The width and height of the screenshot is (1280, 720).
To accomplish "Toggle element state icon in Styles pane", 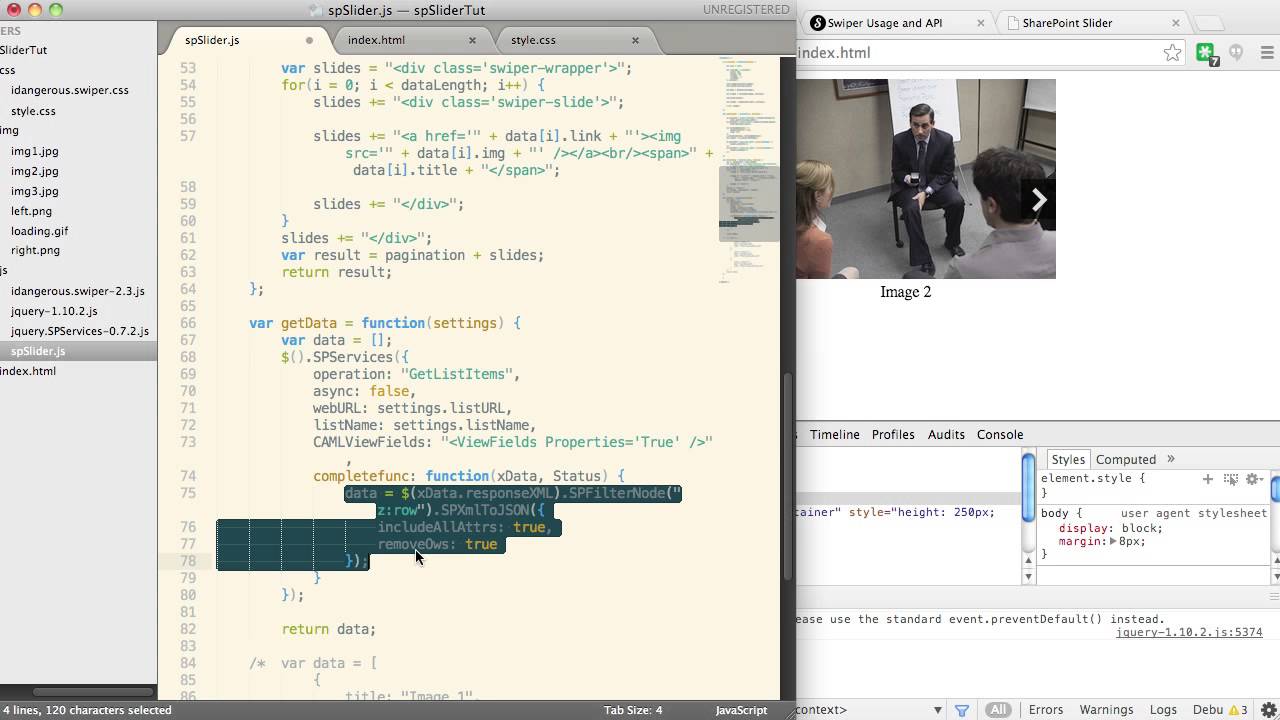I will coord(1231,479).
